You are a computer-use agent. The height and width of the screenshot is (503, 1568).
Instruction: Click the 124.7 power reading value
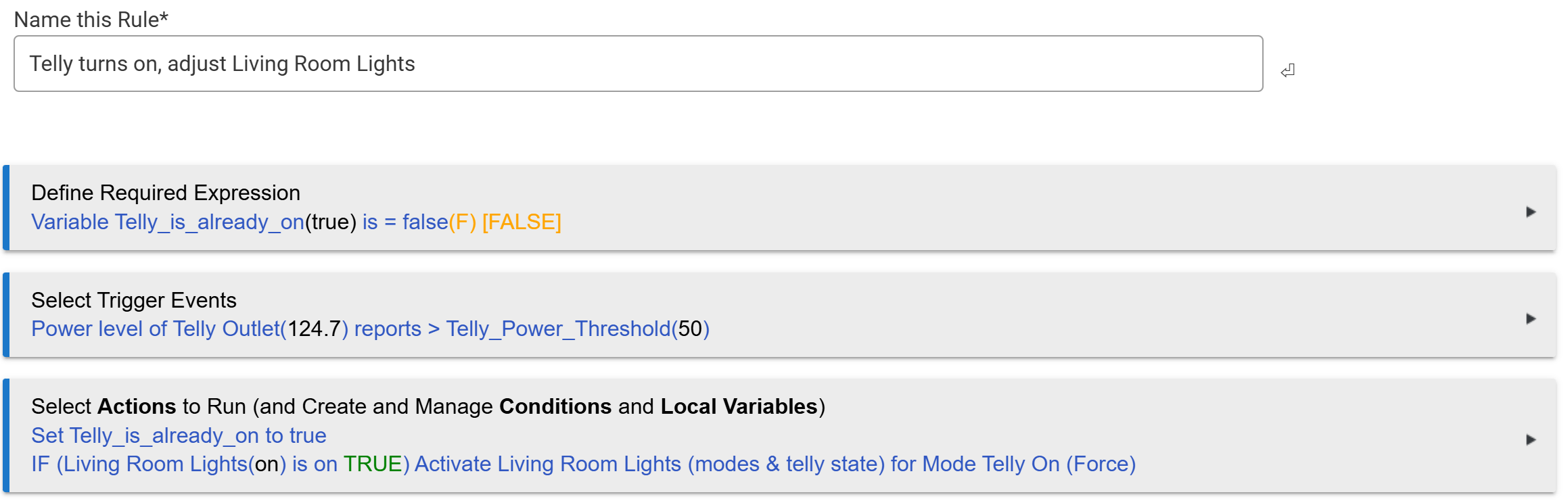pos(314,329)
